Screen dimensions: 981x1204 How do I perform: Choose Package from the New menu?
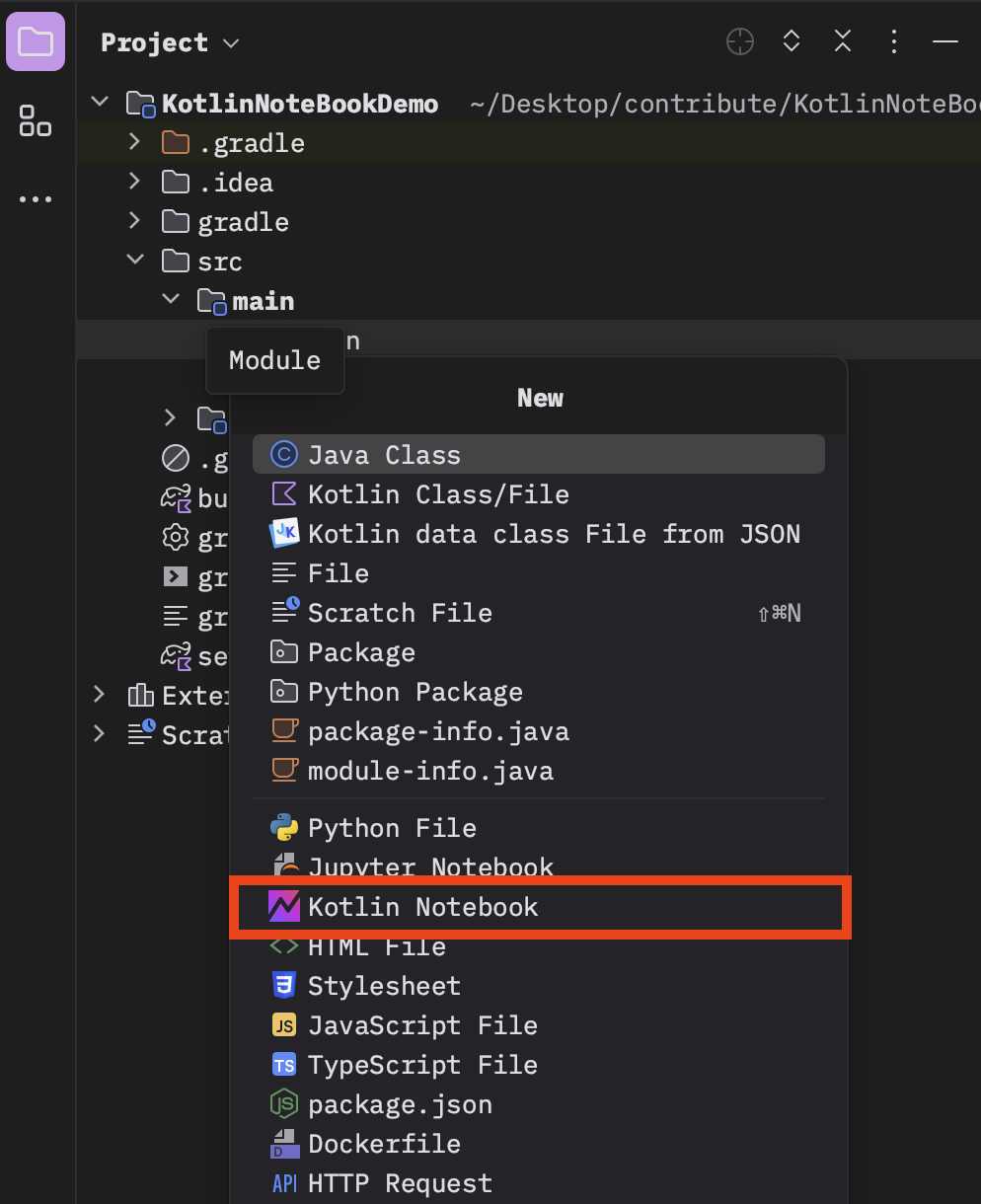[539, 652]
